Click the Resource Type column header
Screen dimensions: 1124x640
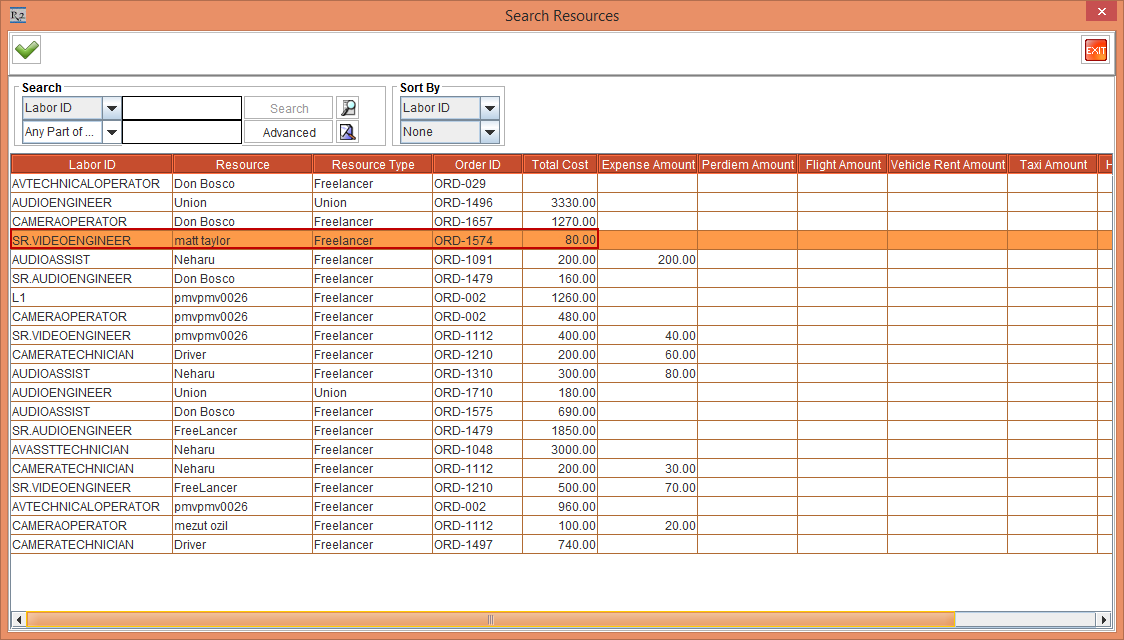click(x=371, y=164)
